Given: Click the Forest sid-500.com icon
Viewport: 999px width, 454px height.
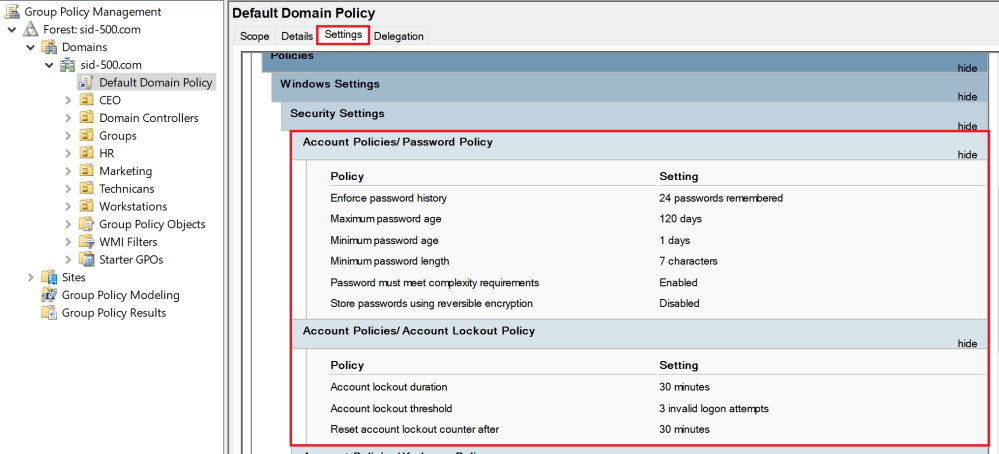Looking at the screenshot, I should click(x=31, y=30).
